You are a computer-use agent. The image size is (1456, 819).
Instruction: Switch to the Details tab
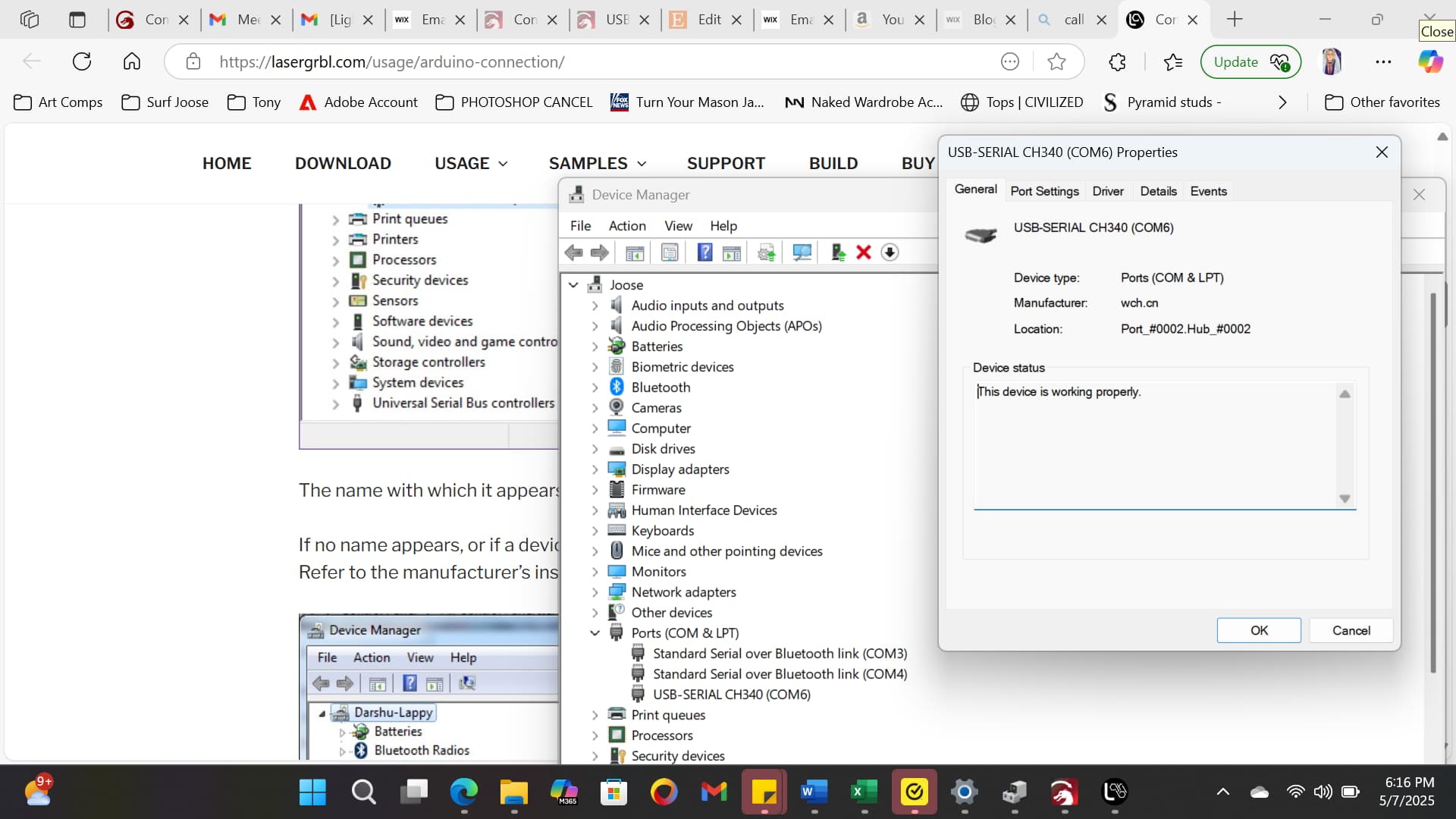[1158, 191]
